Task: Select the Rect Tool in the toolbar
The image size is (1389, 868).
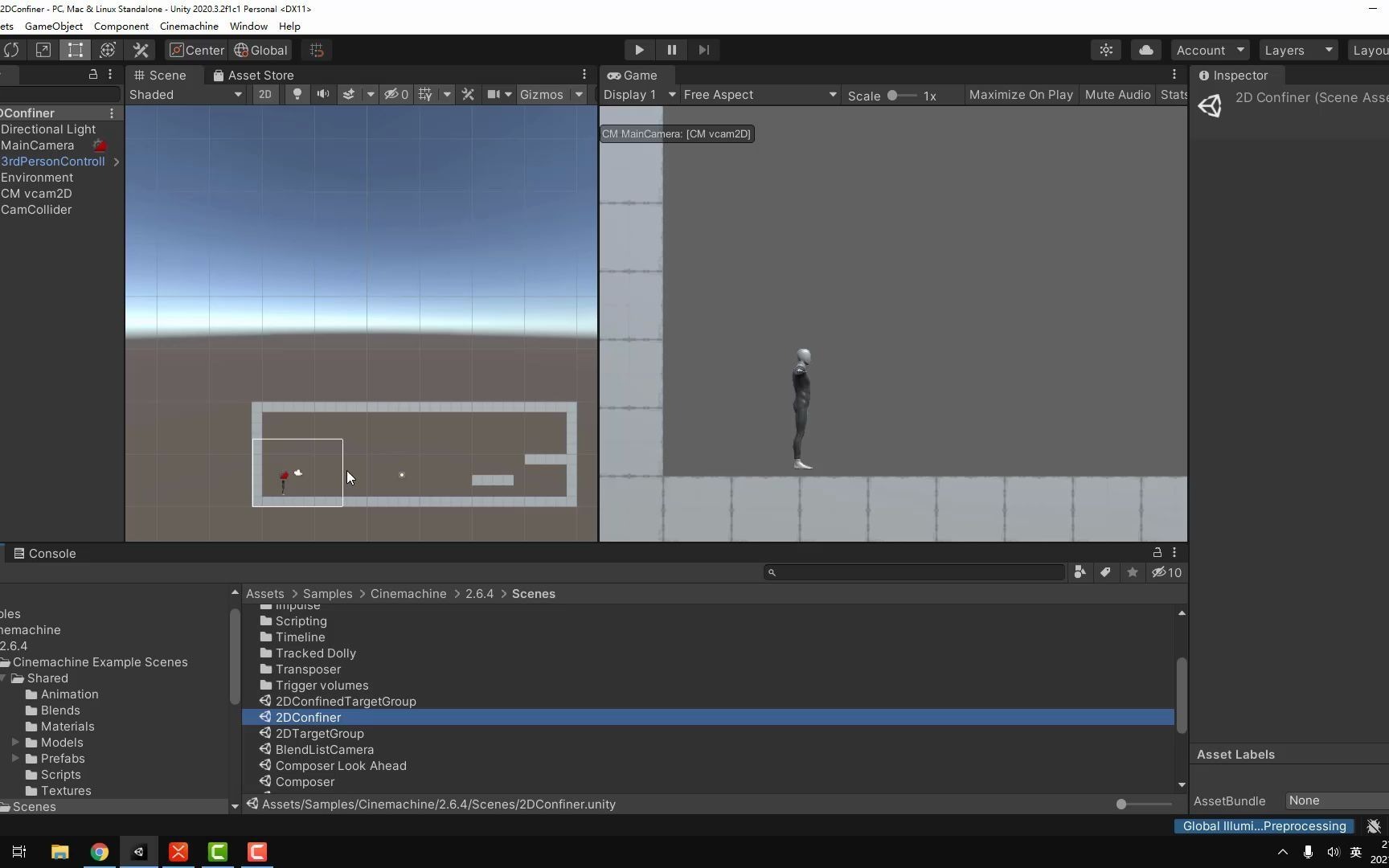Action: point(75,50)
